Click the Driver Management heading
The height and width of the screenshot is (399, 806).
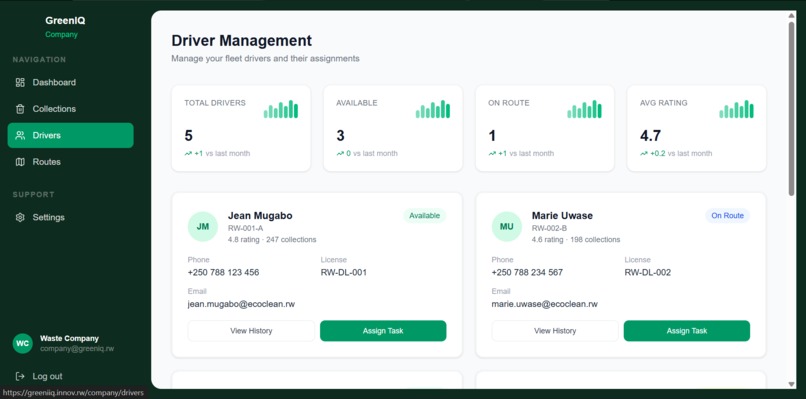[x=242, y=41]
